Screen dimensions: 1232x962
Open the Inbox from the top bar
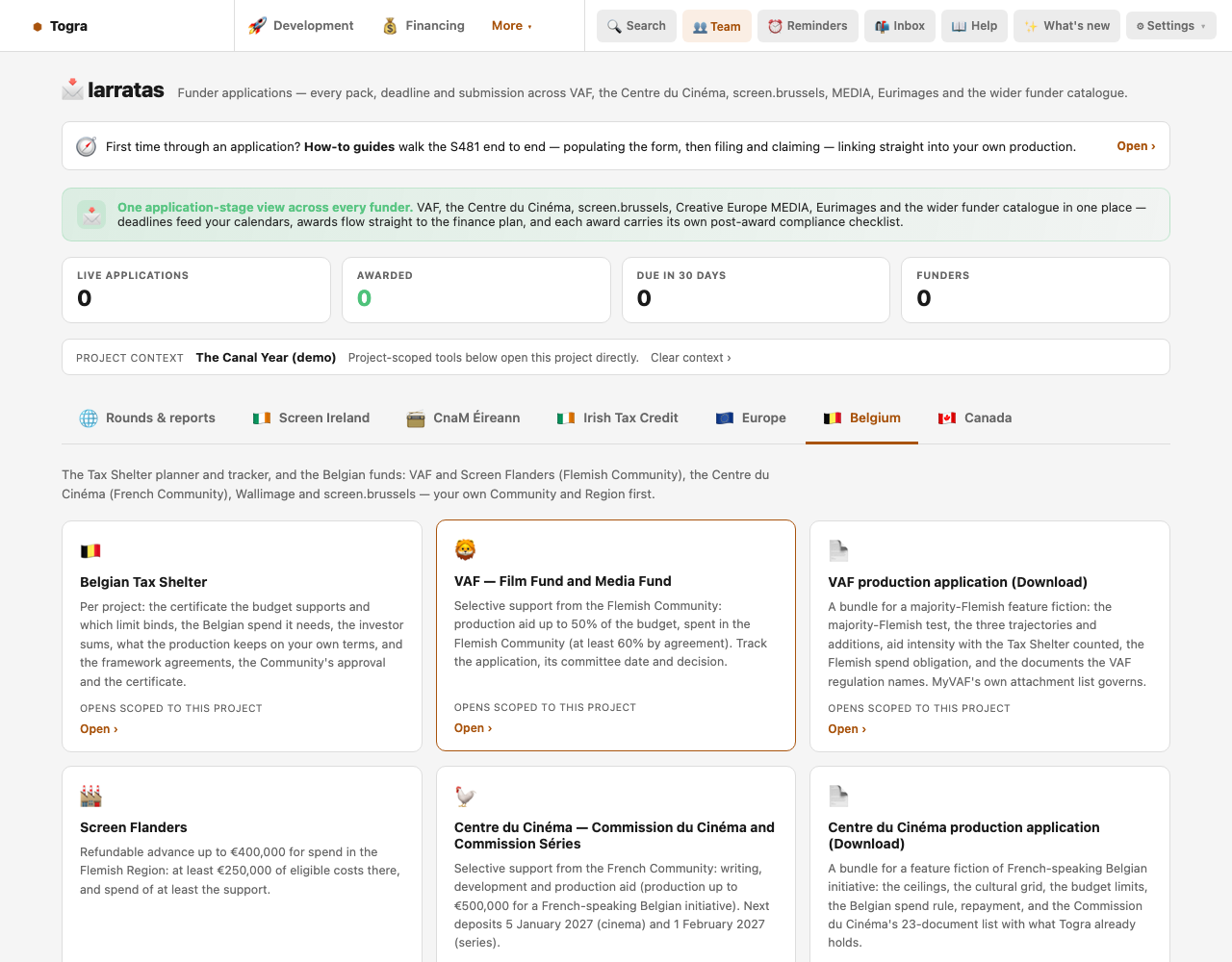pyautogui.click(x=900, y=26)
